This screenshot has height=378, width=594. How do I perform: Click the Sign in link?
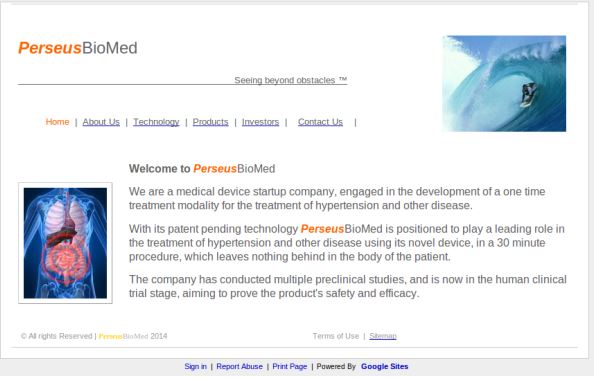195,366
